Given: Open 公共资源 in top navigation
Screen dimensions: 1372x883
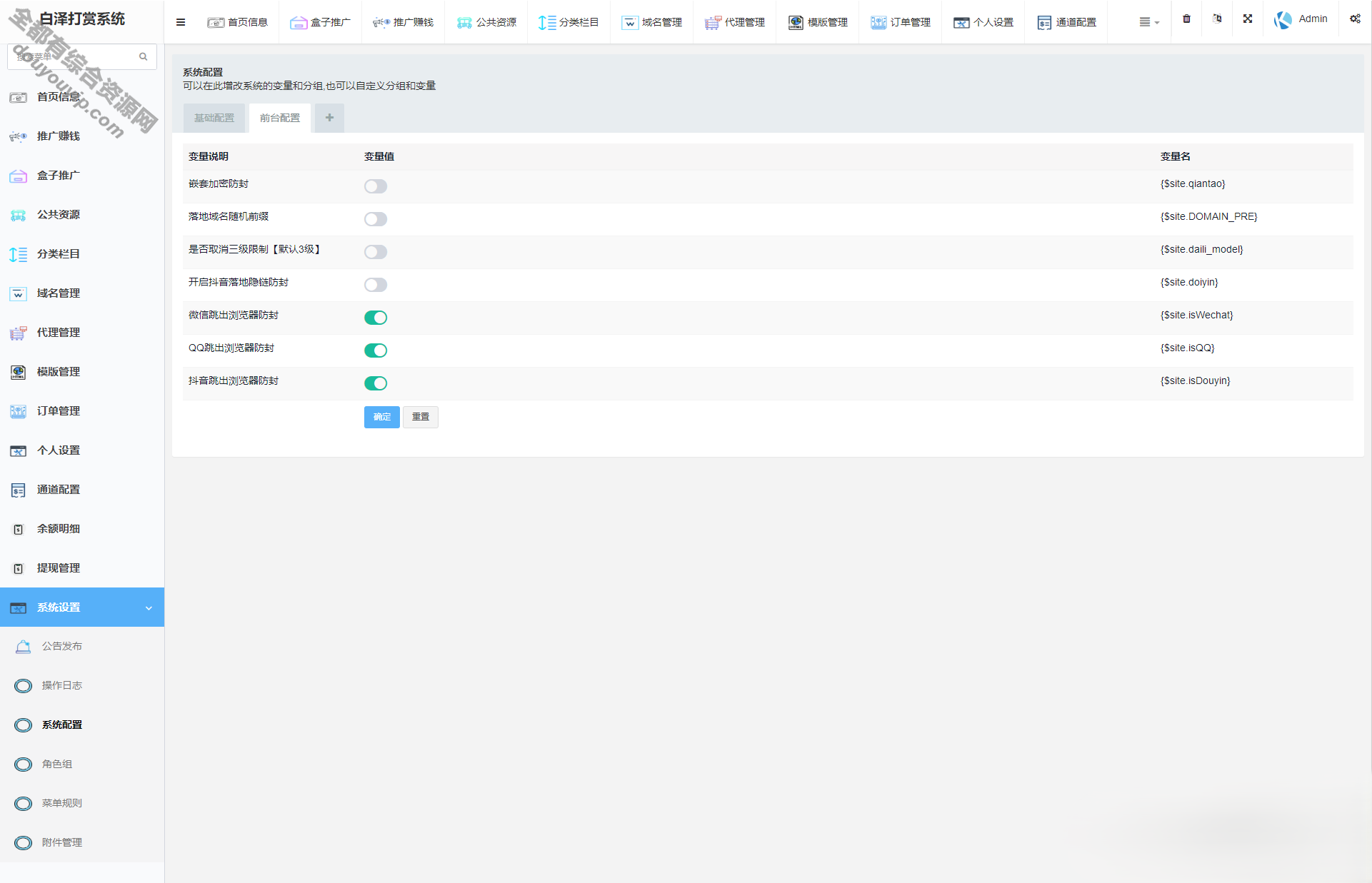Looking at the screenshot, I should coord(486,22).
